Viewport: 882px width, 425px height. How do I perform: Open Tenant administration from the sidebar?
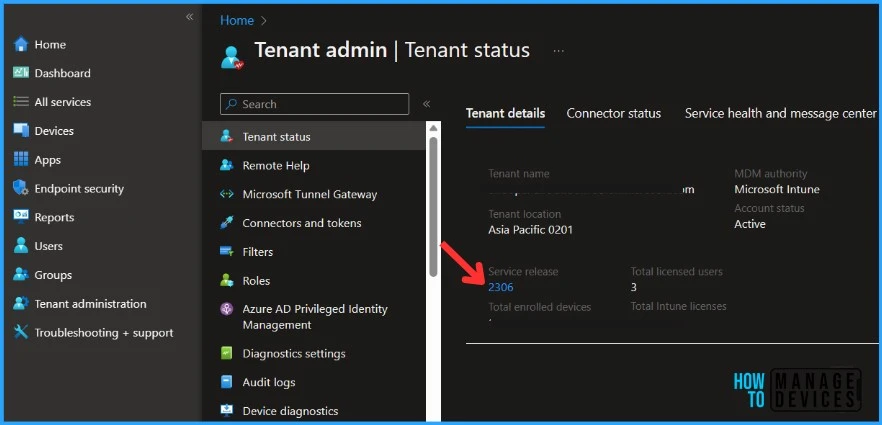pos(90,304)
